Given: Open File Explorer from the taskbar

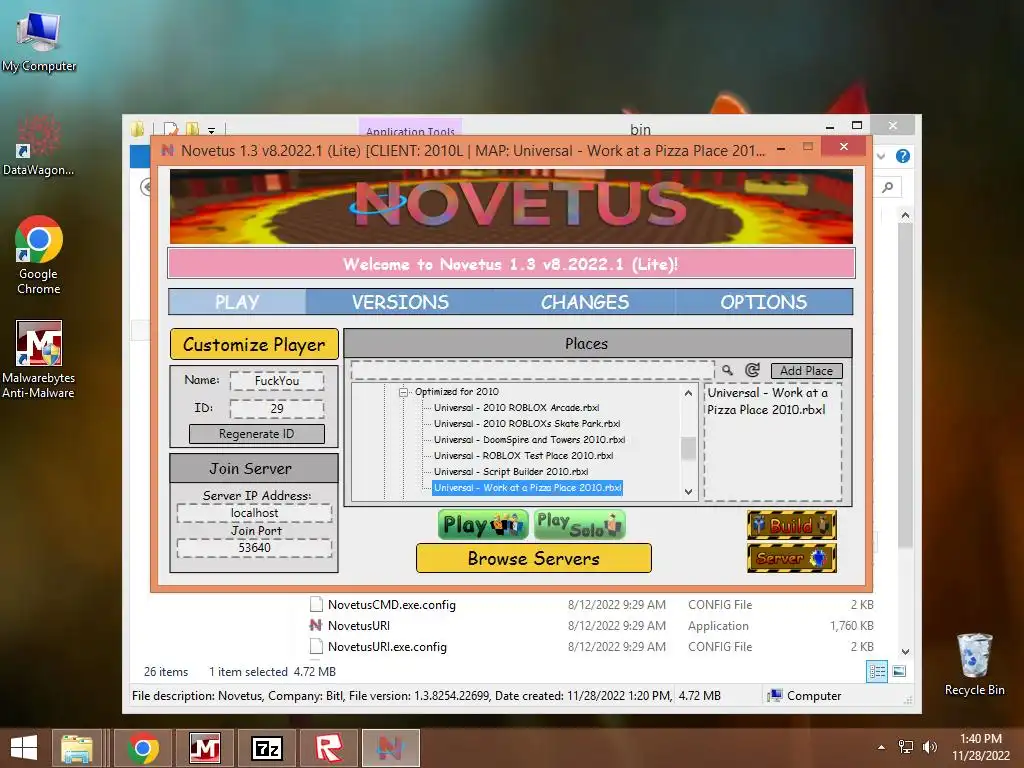Looking at the screenshot, I should [77, 748].
